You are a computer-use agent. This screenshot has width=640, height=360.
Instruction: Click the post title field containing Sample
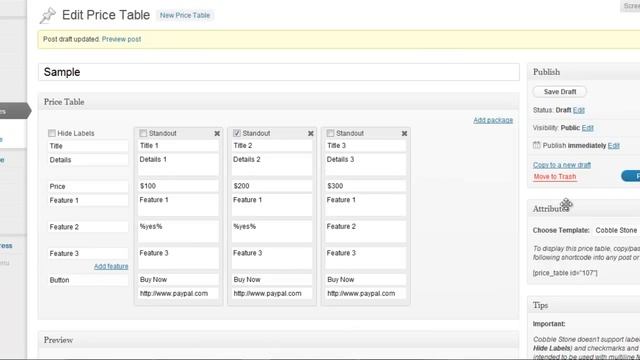(x=279, y=72)
